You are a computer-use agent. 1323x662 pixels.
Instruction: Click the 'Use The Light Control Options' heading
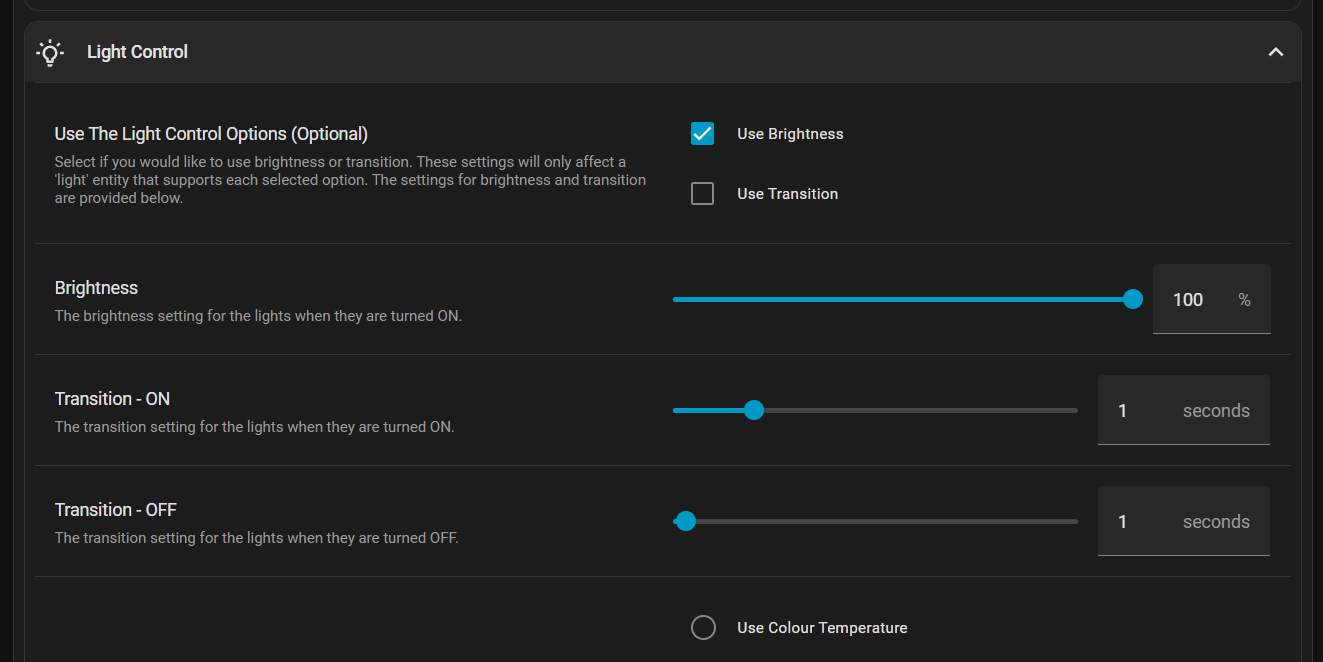pos(211,134)
